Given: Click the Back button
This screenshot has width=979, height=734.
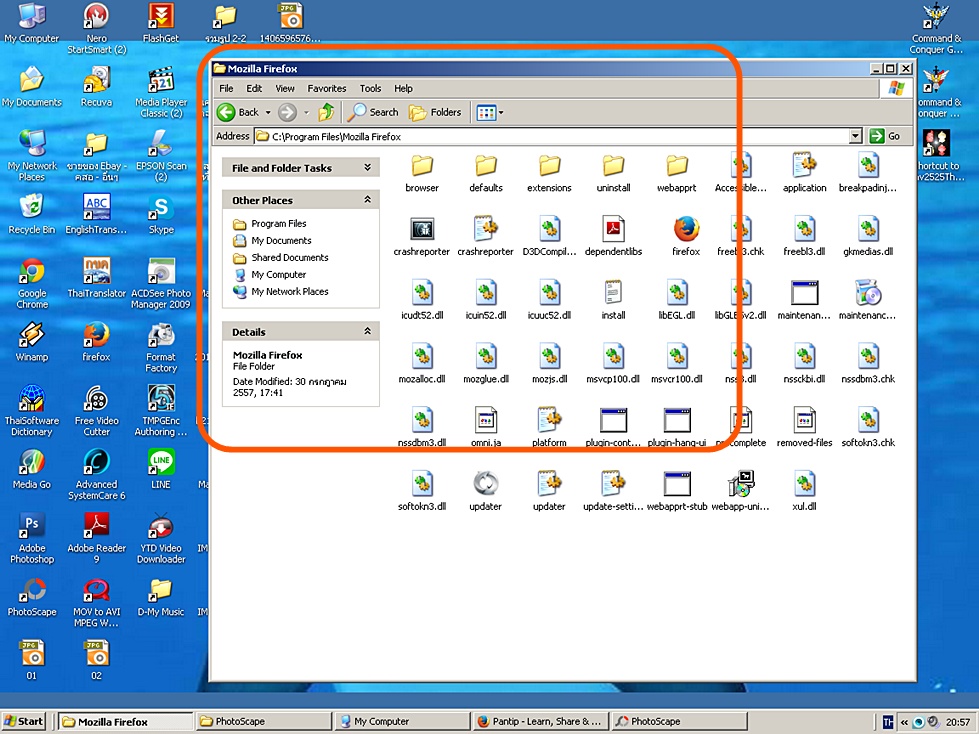Looking at the screenshot, I should pos(239,112).
